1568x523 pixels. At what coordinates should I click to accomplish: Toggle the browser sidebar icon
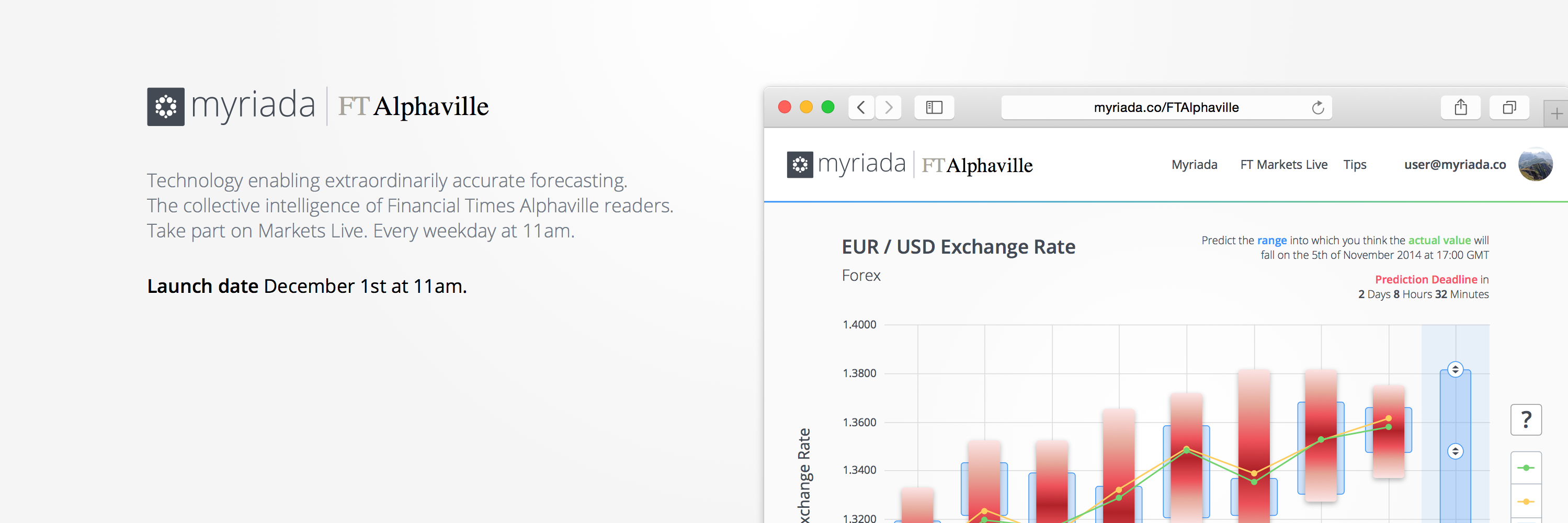(934, 108)
